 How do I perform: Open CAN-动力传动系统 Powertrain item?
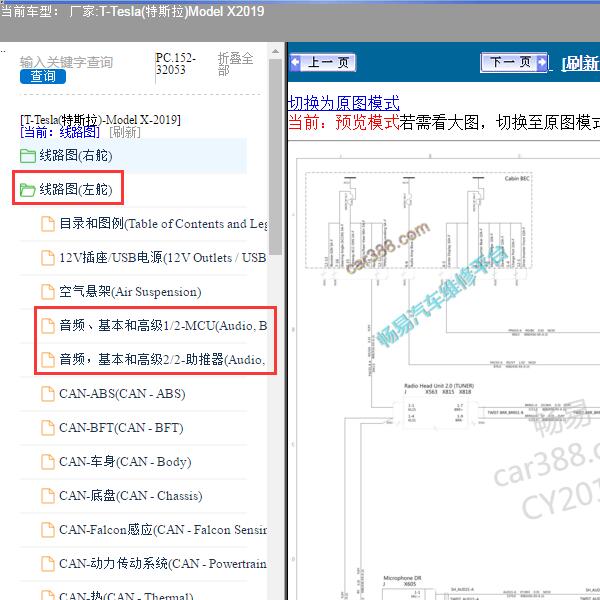click(x=163, y=564)
